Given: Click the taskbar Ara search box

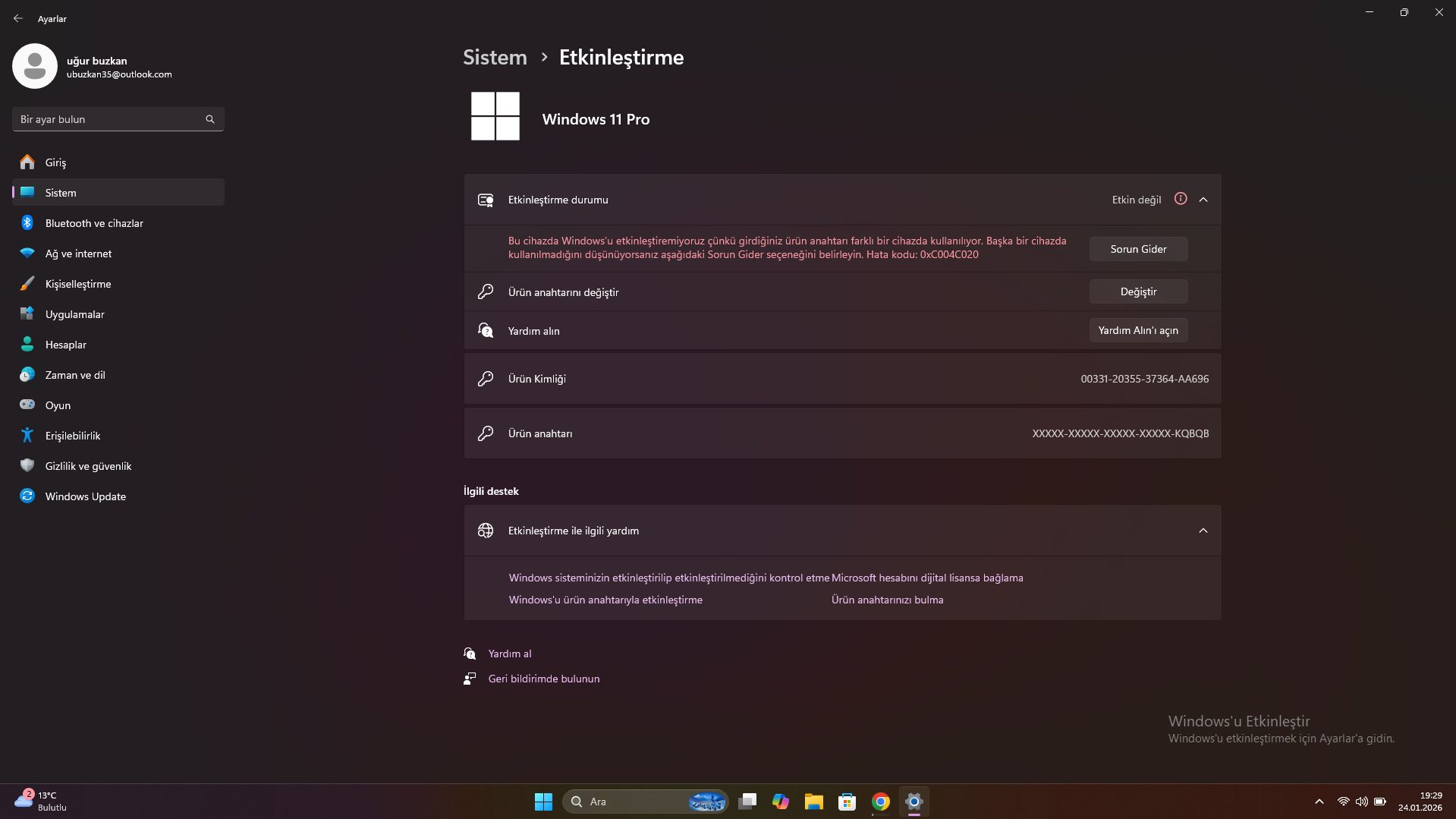Looking at the screenshot, I should (646, 802).
